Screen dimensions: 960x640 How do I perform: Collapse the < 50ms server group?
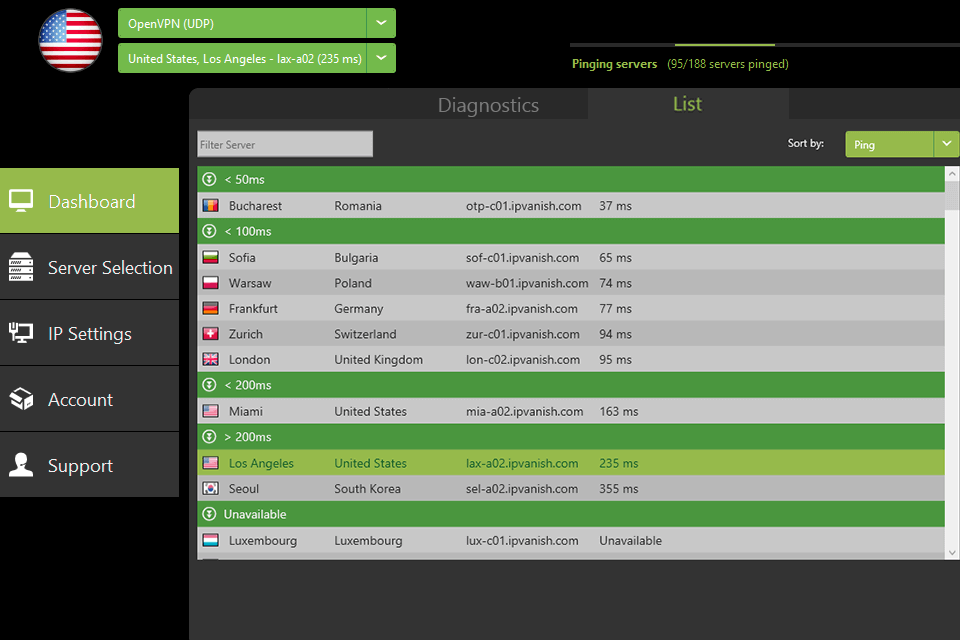click(209, 179)
